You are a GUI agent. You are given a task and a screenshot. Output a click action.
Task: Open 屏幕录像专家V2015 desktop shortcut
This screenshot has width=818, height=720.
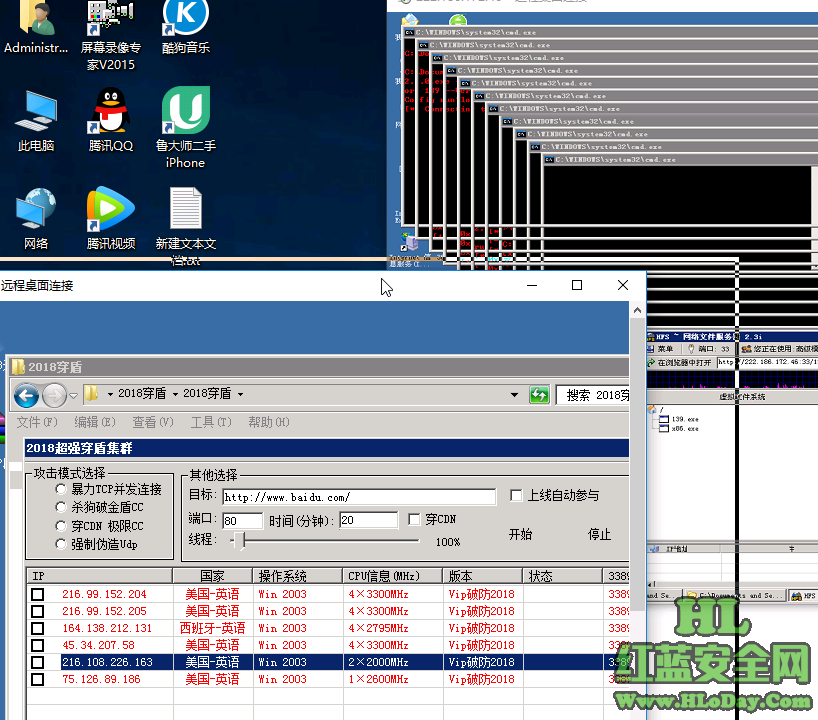pos(111,34)
